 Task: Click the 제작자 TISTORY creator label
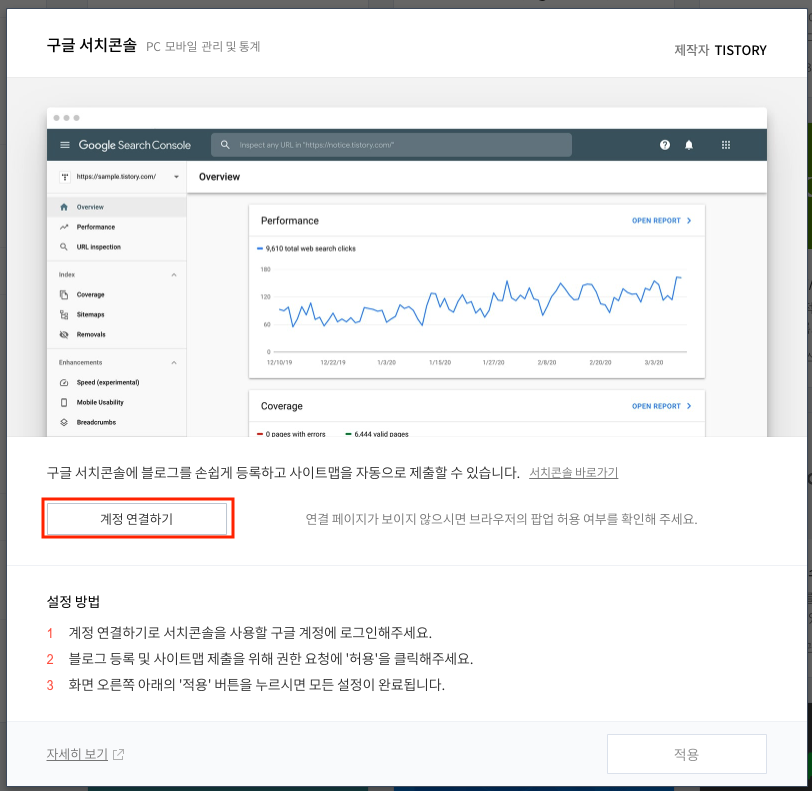(720, 50)
